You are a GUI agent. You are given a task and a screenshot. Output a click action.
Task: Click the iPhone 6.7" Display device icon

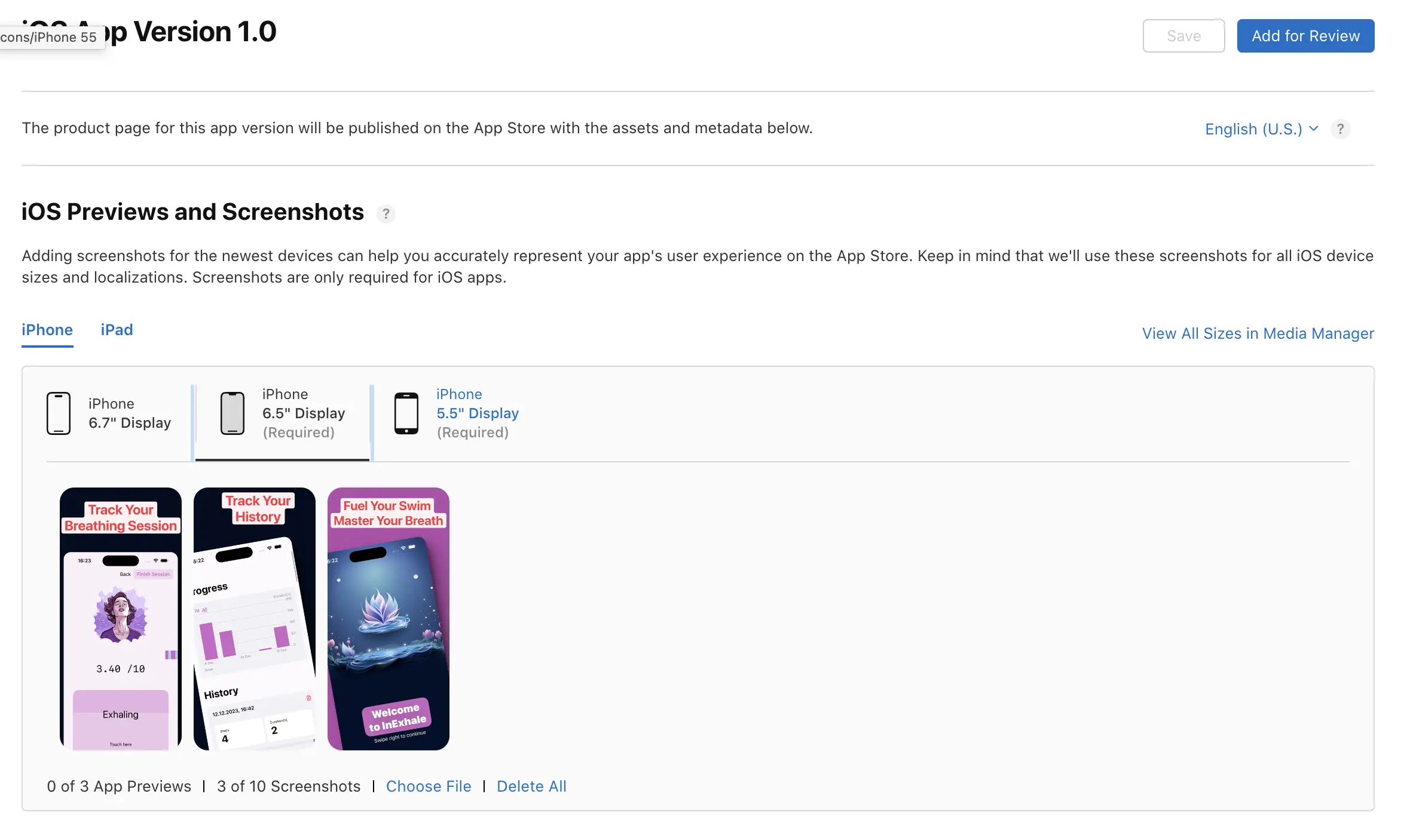tap(59, 413)
